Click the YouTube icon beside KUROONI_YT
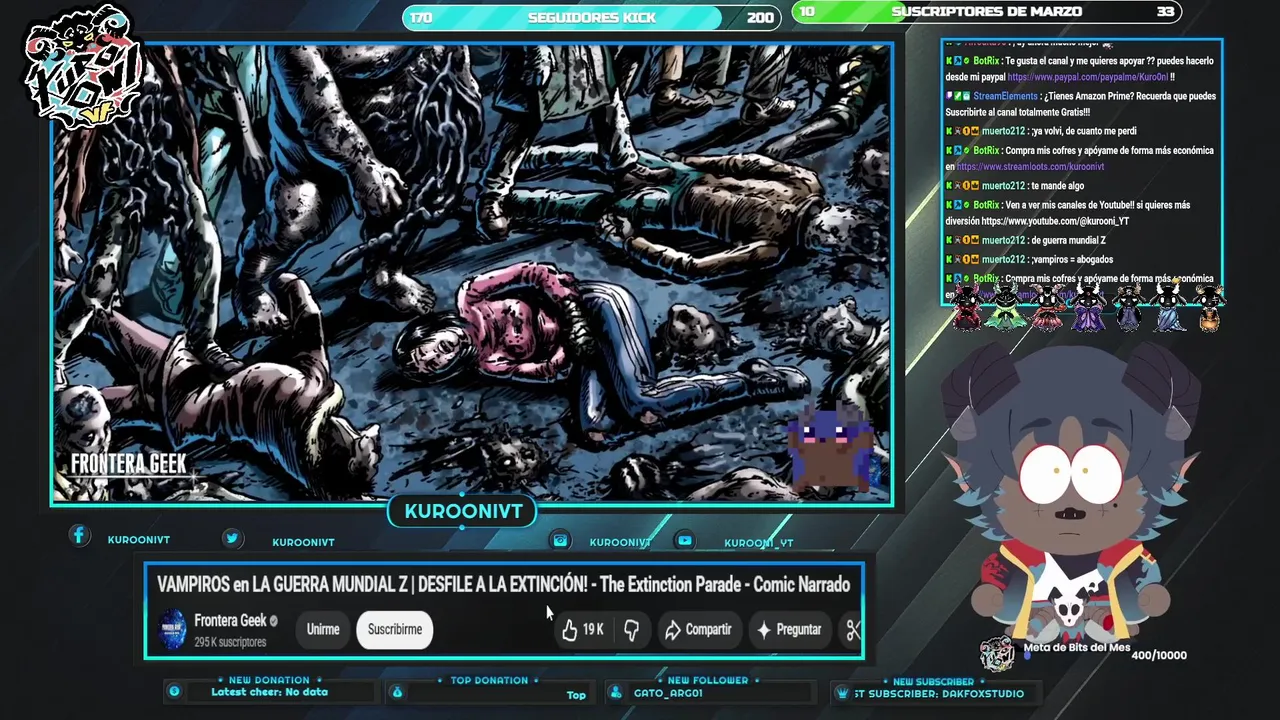Screen dimensions: 1280x720 coord(685,540)
